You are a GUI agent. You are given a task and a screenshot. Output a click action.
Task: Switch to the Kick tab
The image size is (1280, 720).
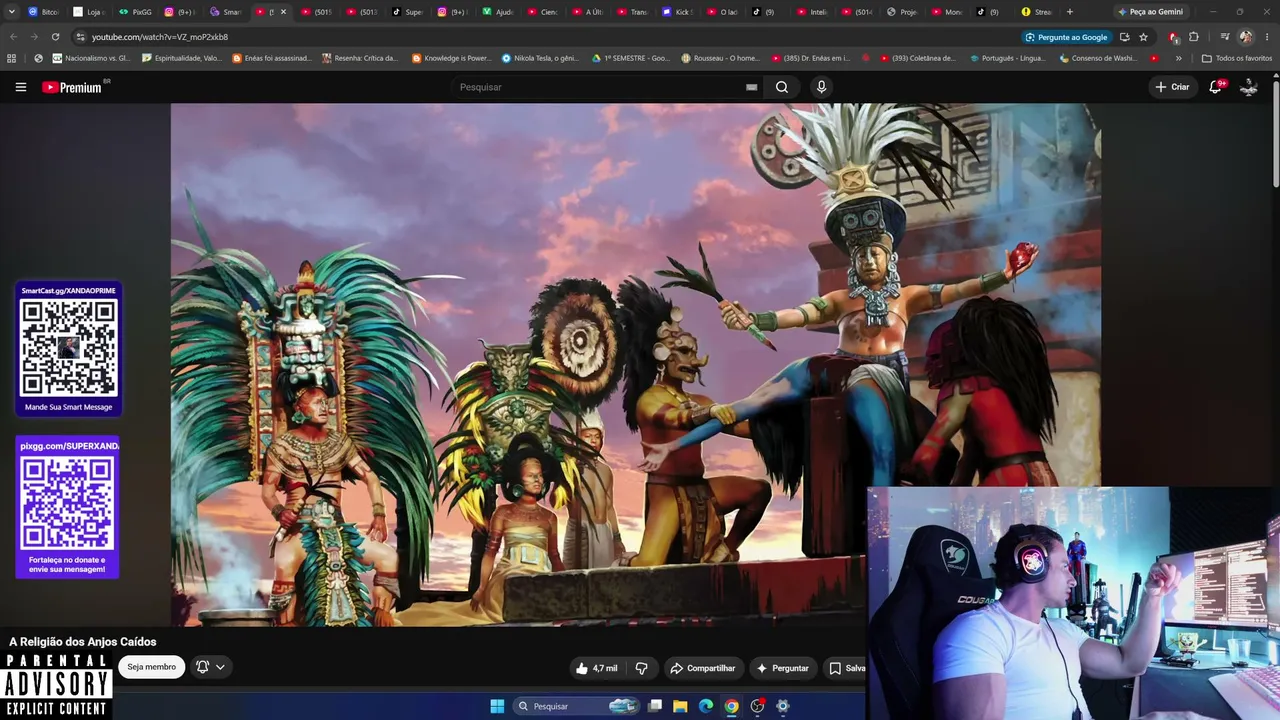tap(678, 12)
